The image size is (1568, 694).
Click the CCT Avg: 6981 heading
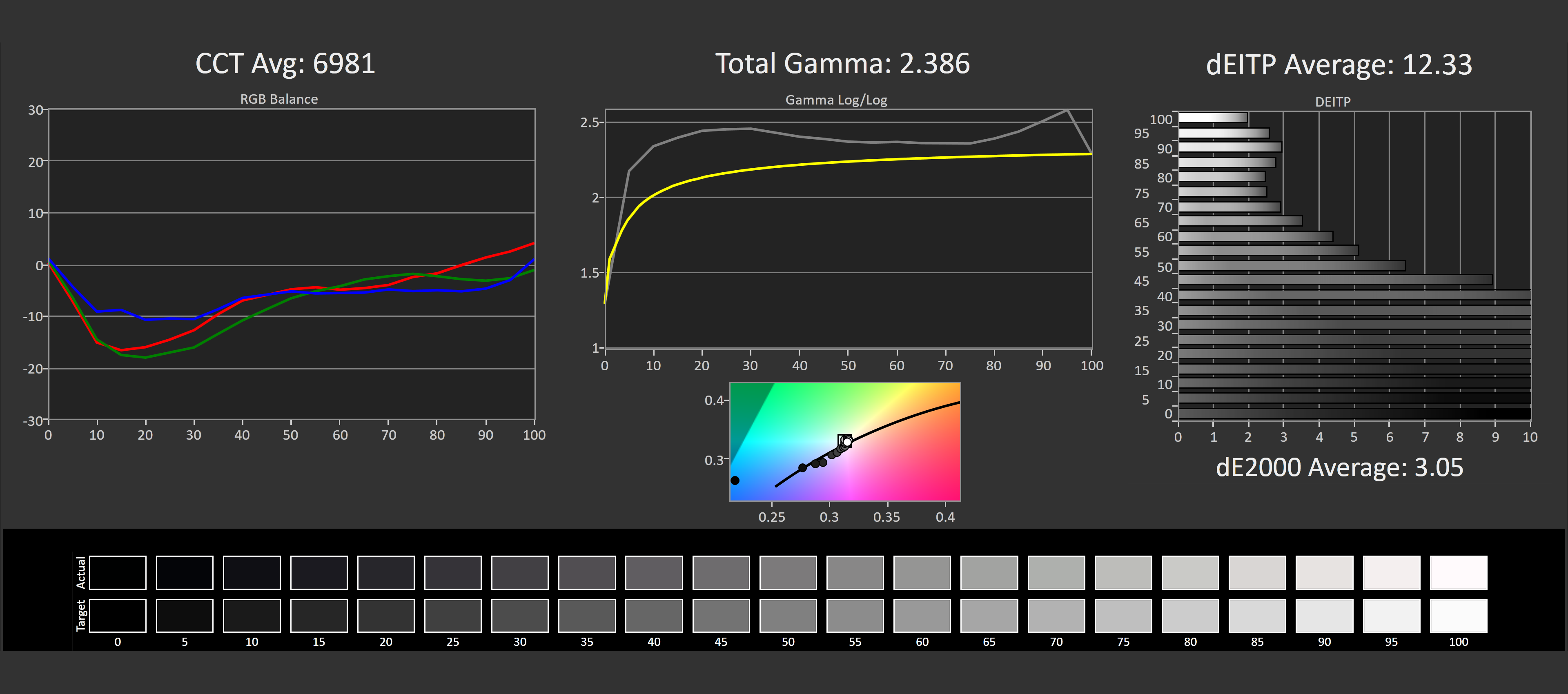(285, 64)
